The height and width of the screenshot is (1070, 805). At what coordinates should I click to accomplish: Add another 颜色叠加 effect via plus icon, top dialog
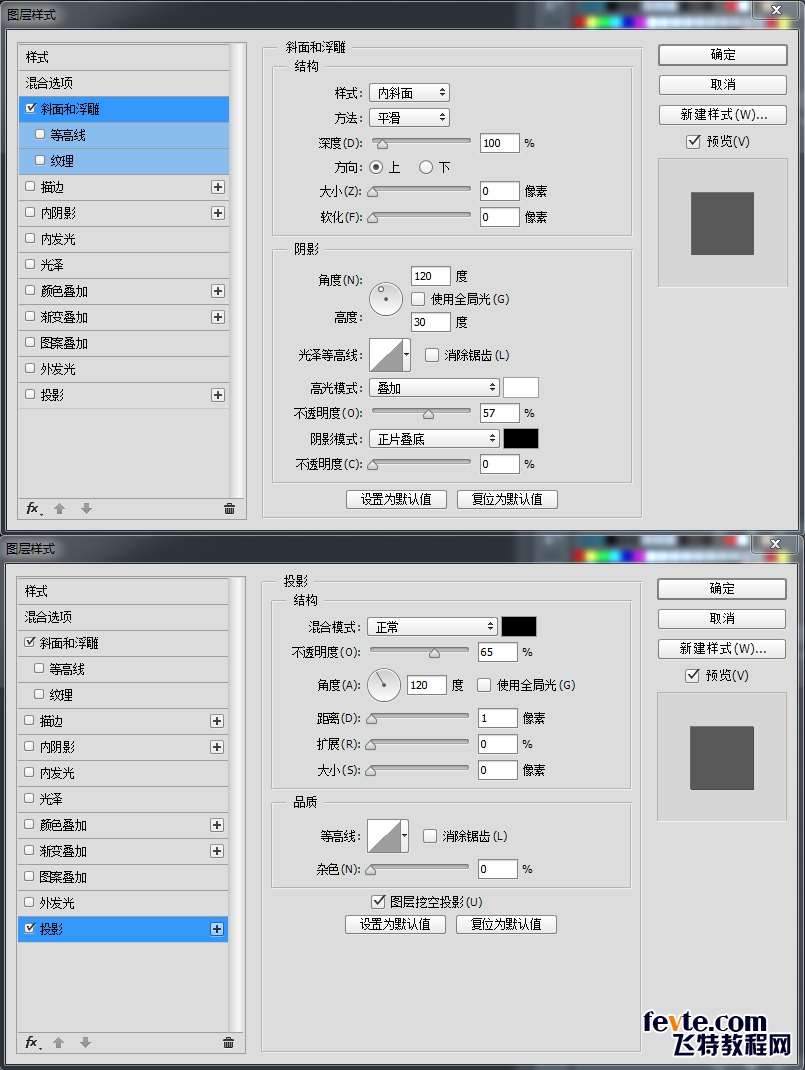tap(218, 291)
